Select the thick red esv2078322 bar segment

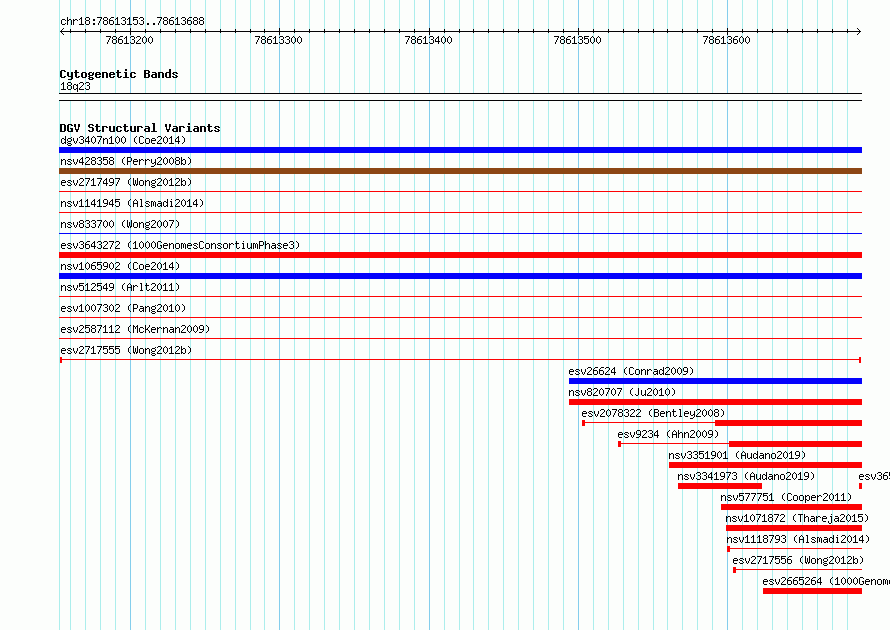788,423
